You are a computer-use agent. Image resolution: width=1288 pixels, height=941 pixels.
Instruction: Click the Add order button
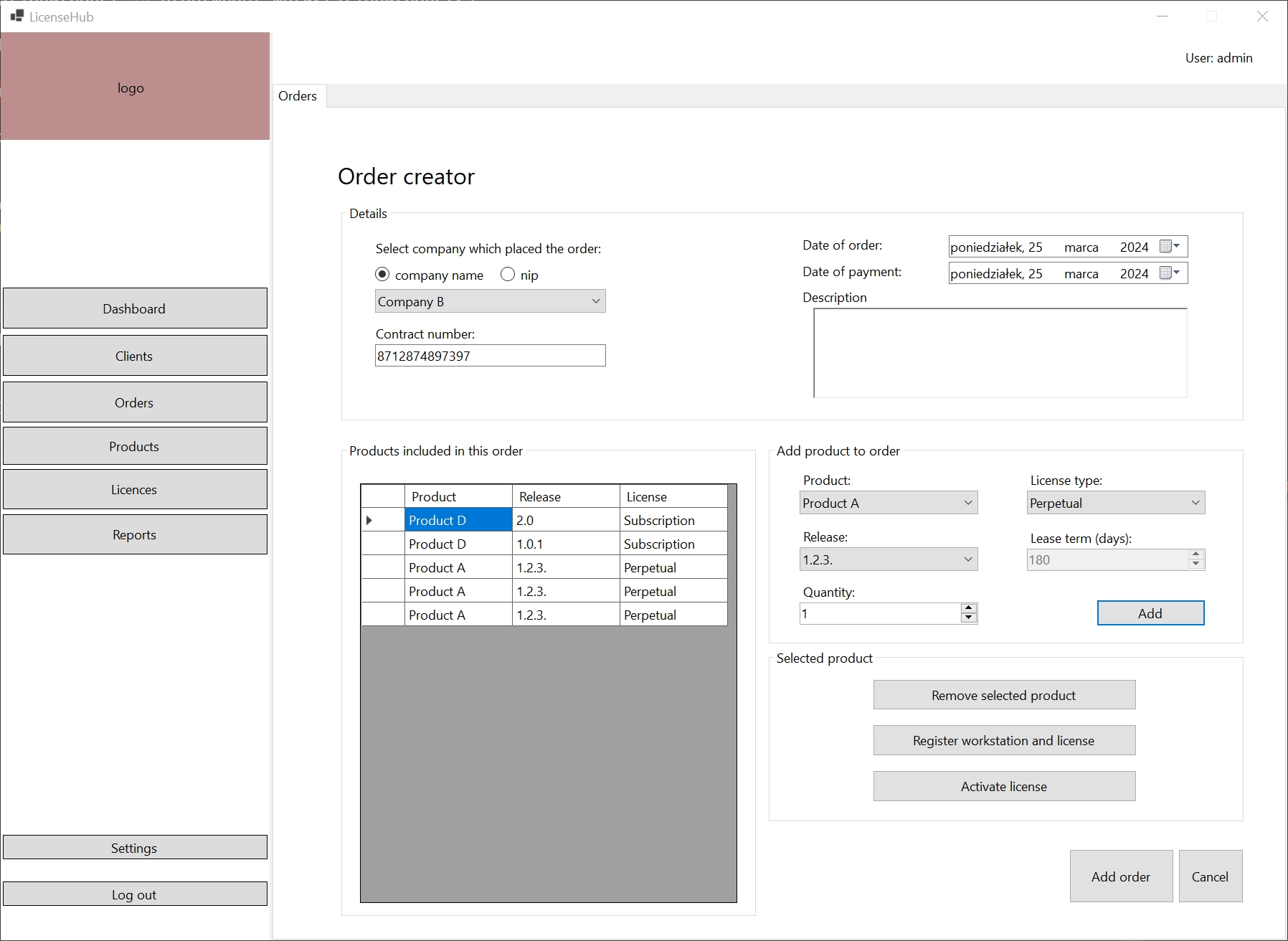click(x=1121, y=876)
